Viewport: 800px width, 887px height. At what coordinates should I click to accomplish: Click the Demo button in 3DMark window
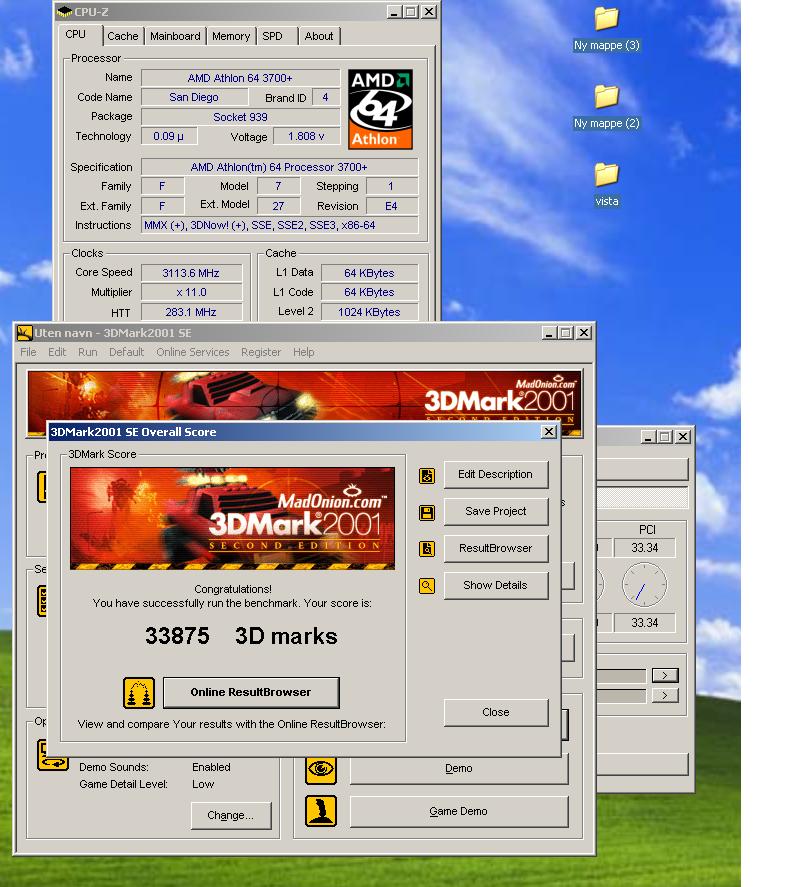click(x=459, y=769)
